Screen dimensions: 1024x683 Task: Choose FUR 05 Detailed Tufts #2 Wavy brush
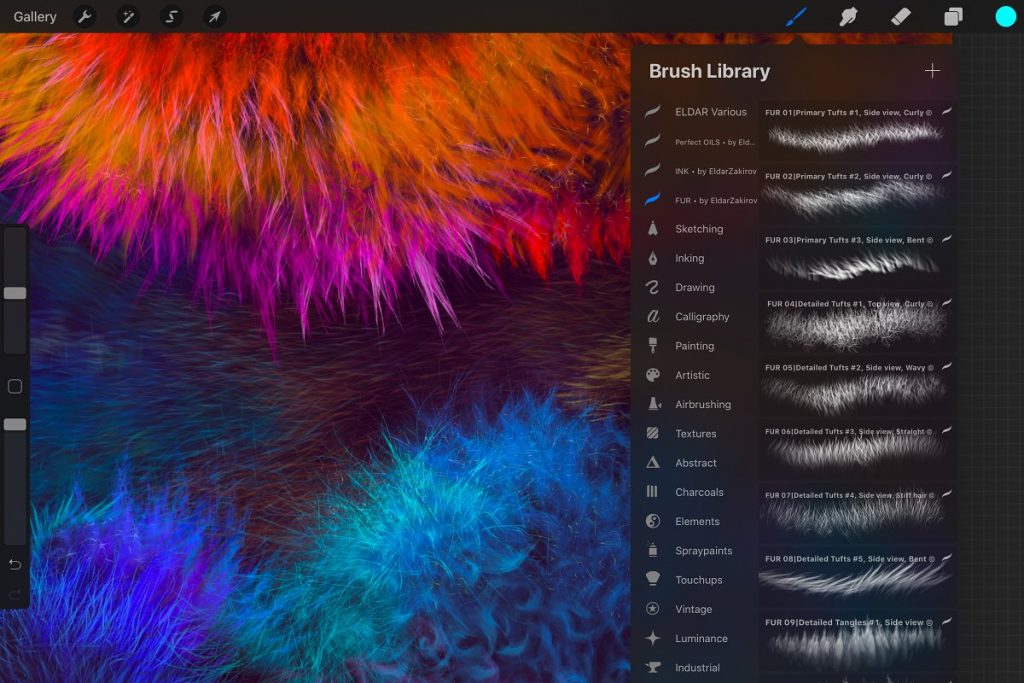pyautogui.click(x=856, y=385)
